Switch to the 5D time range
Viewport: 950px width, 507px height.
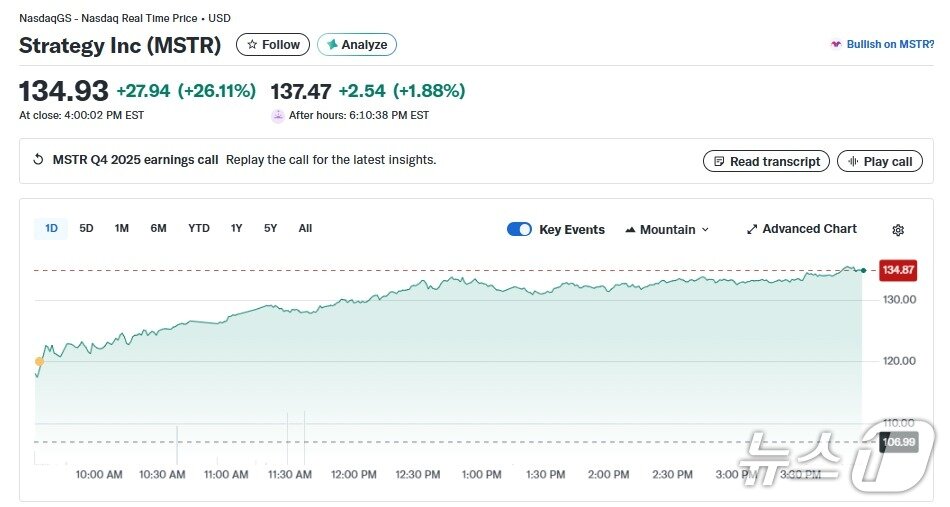86,228
